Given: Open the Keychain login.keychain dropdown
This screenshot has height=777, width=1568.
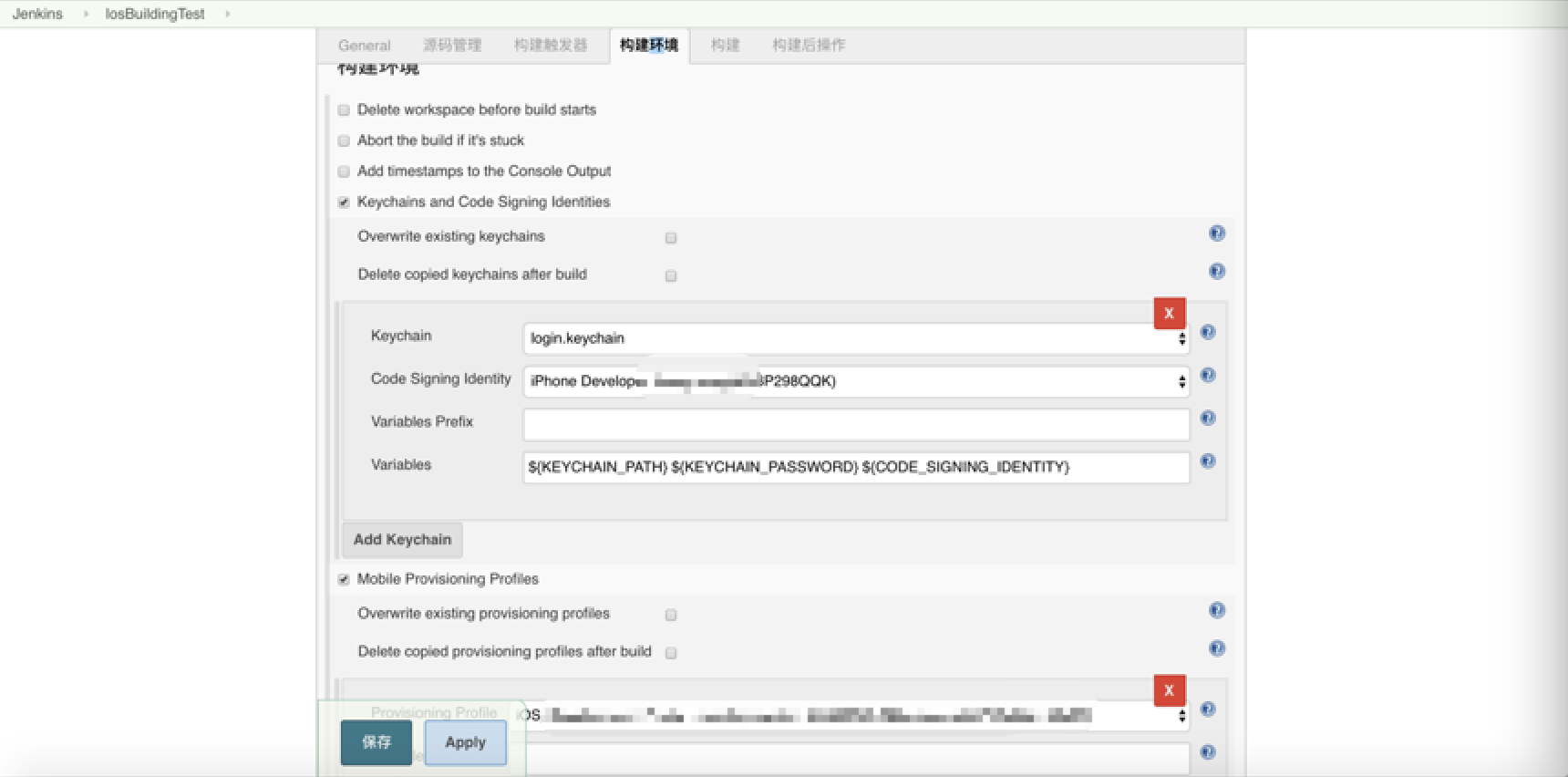Looking at the screenshot, I should click(856, 338).
